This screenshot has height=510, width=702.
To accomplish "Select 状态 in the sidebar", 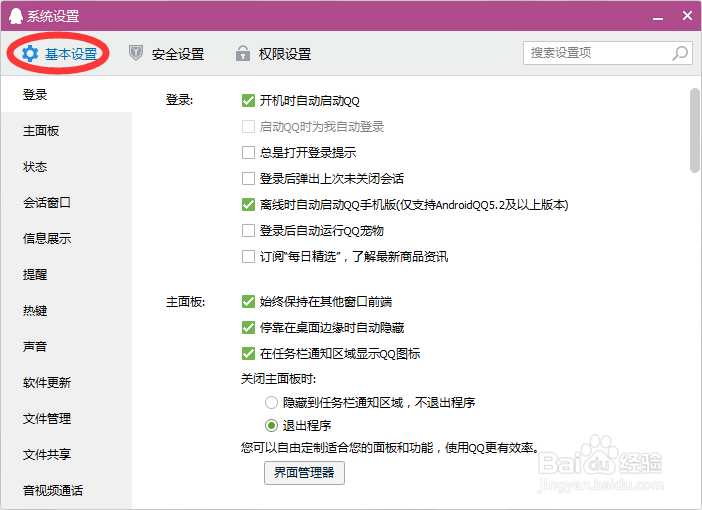I will pos(67,167).
